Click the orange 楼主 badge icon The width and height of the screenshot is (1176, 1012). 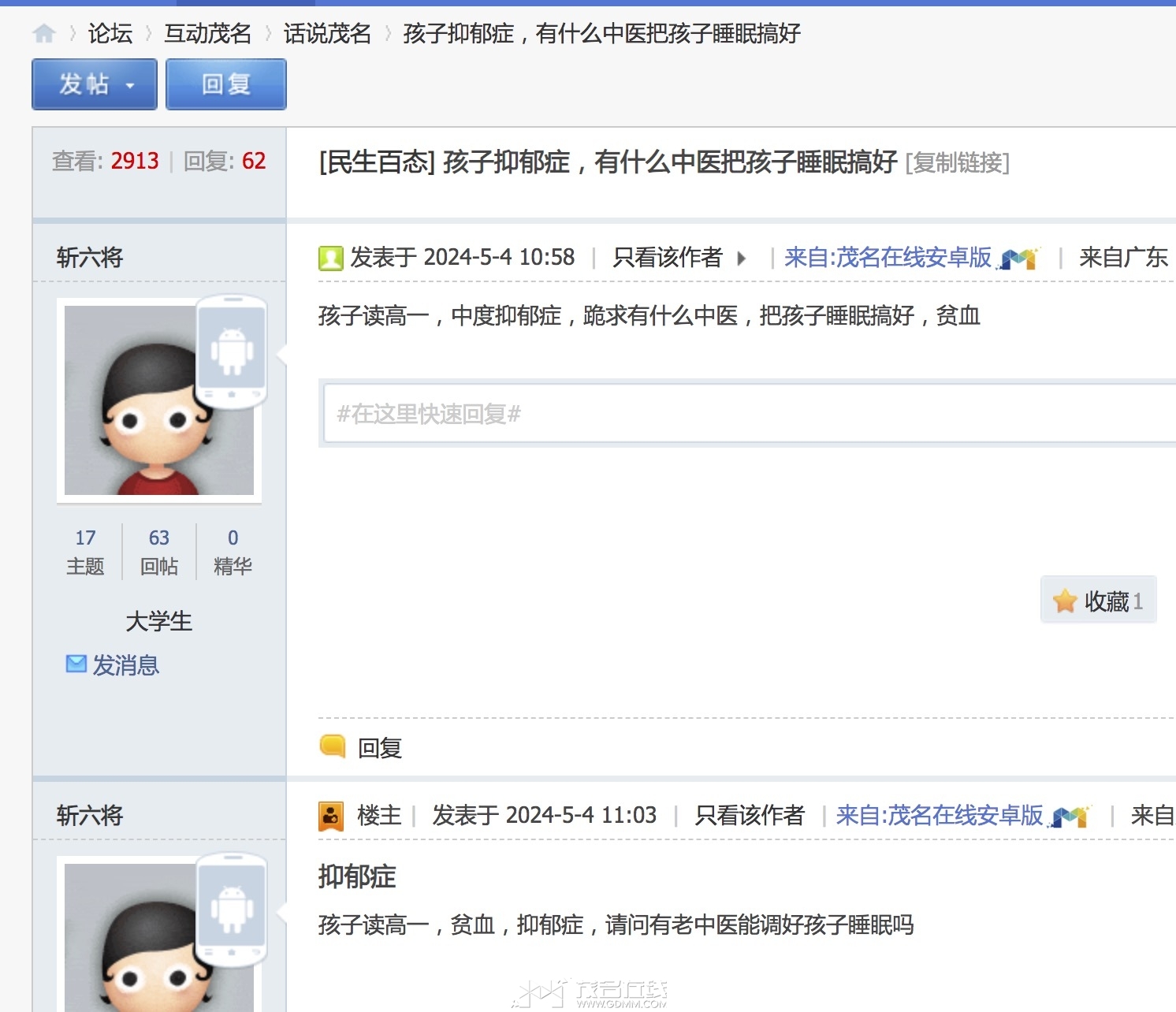[330, 816]
